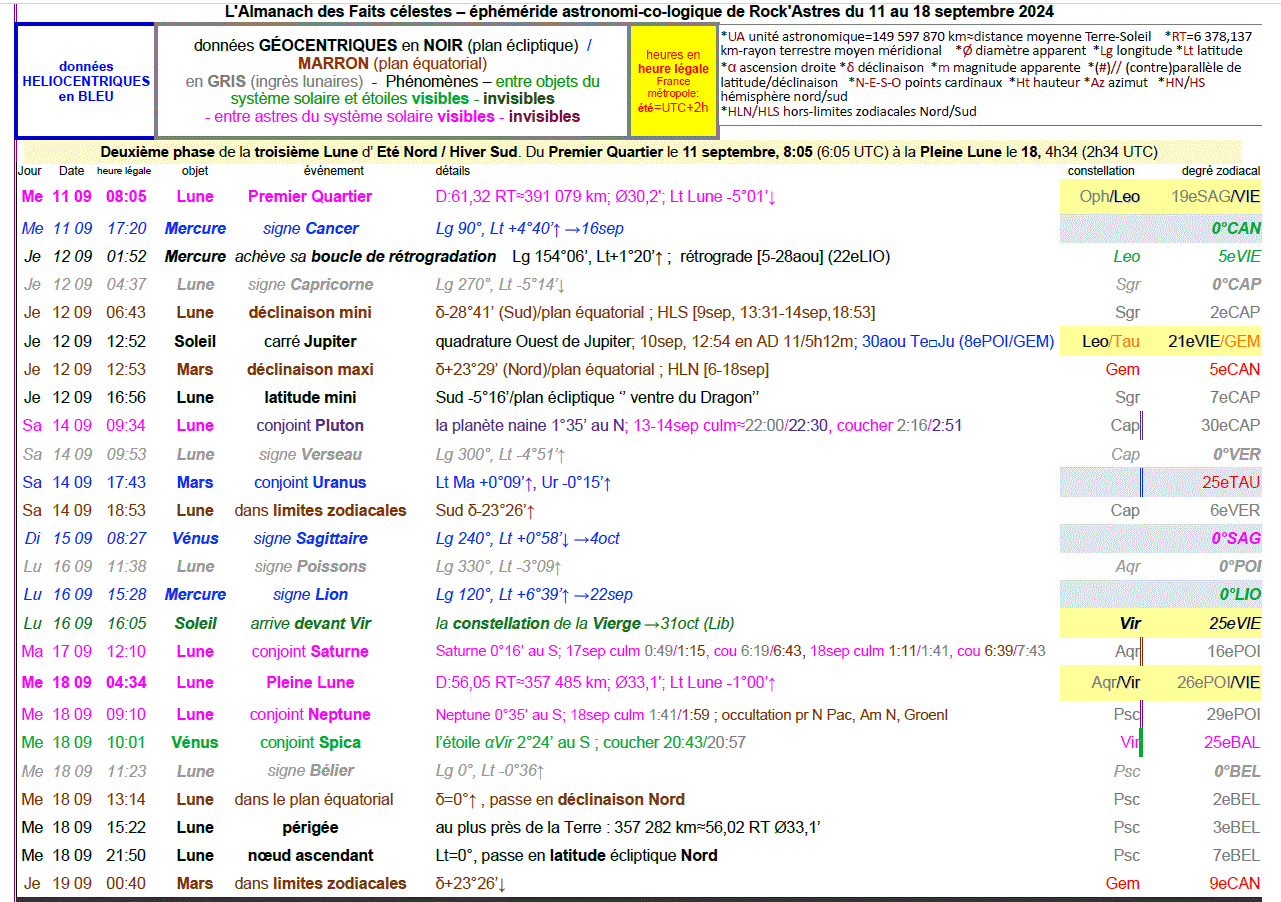Click the "26ePOI/VIE" degree cell
The width and height of the screenshot is (1281, 902).
pos(1218,682)
